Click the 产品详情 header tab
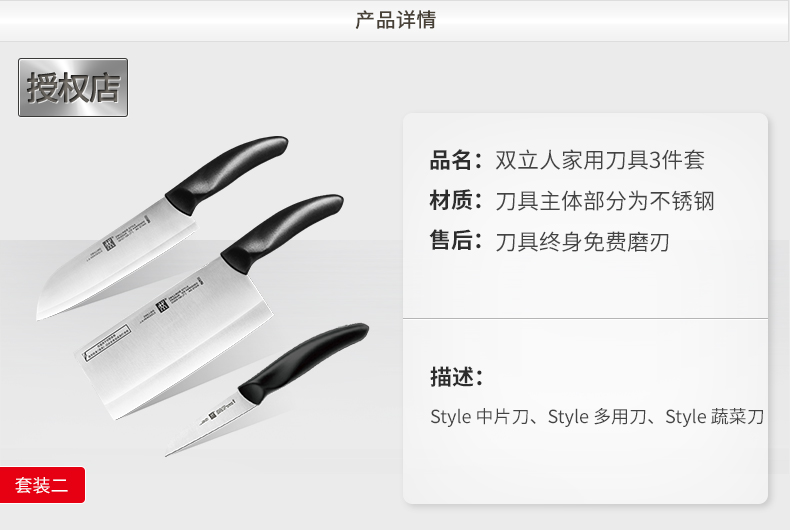 395,21
